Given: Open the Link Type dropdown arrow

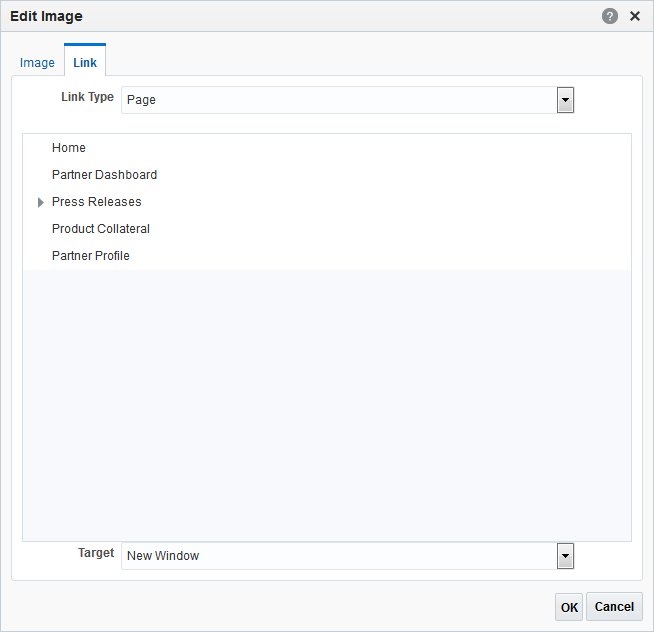Looking at the screenshot, I should 565,100.
